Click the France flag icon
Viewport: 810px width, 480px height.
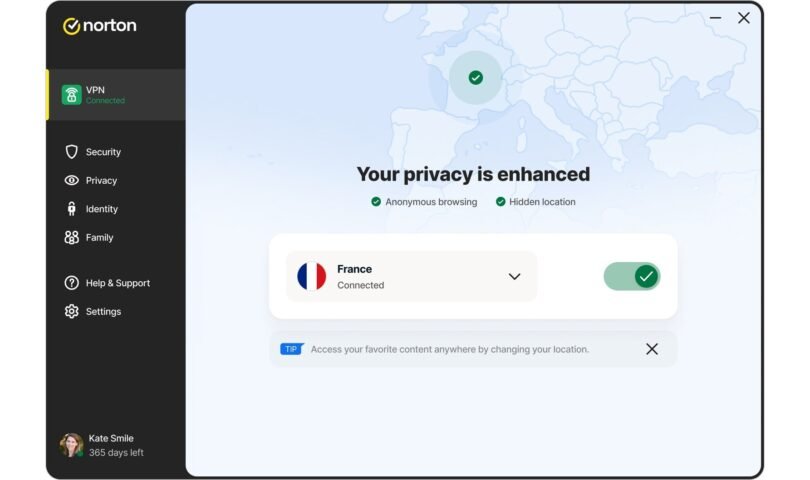click(312, 277)
